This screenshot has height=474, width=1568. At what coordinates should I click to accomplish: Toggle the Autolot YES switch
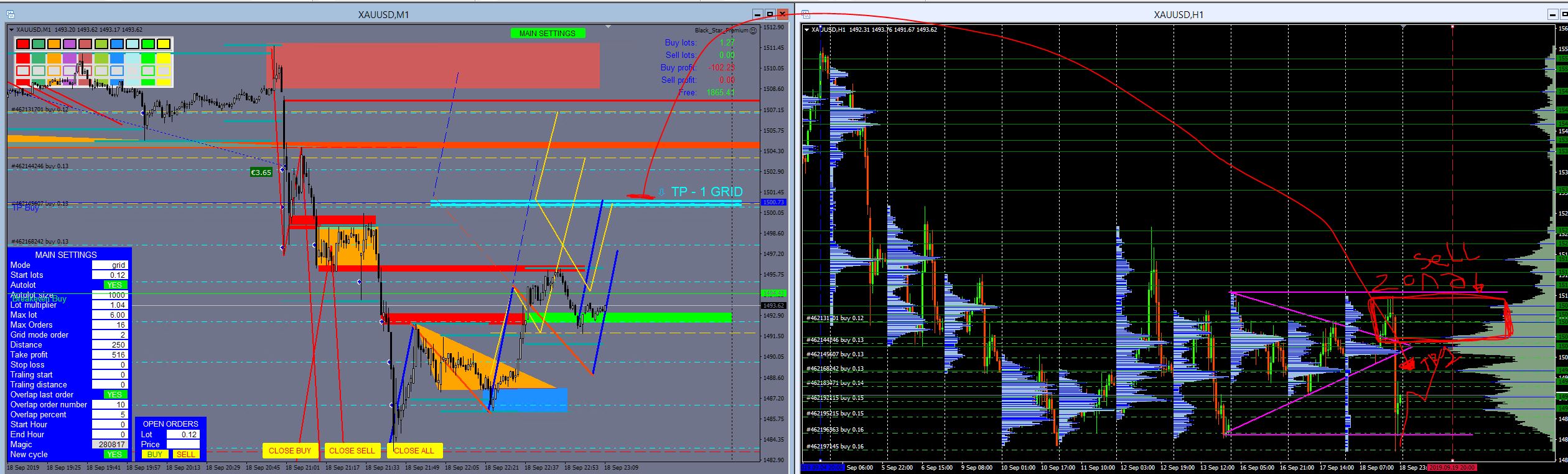pos(114,285)
